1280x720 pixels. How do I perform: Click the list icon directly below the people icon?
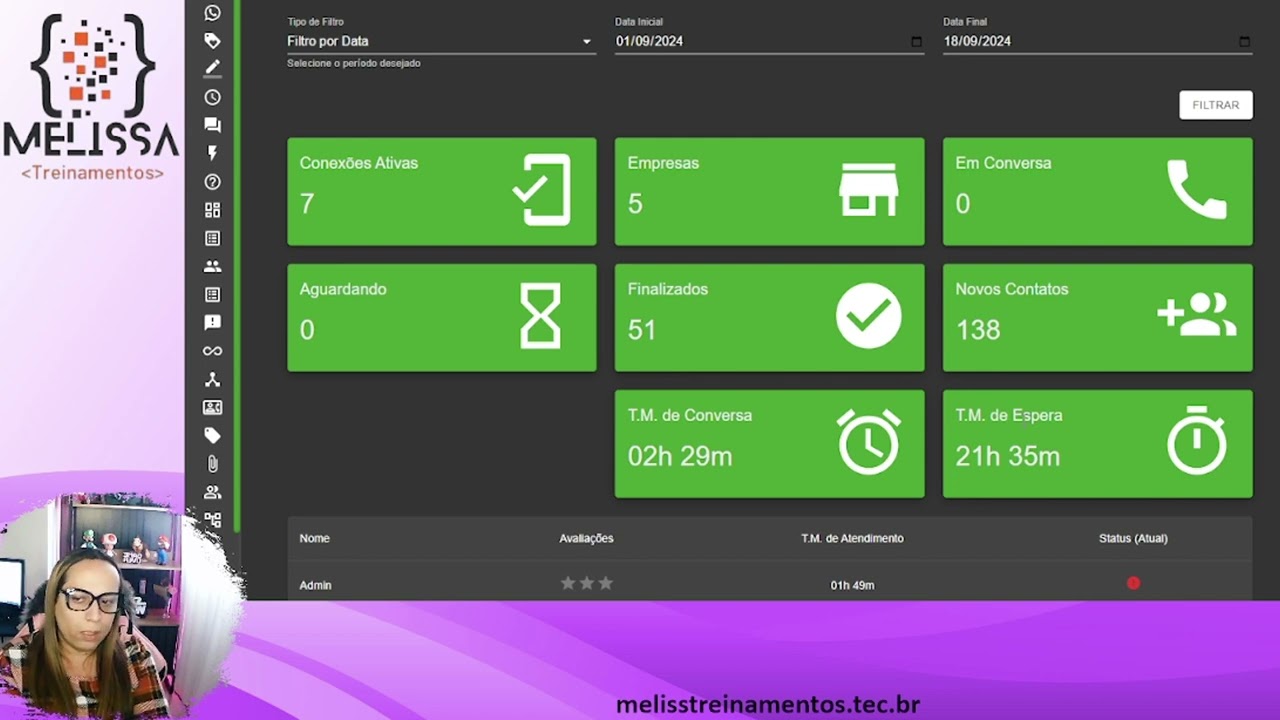212,294
